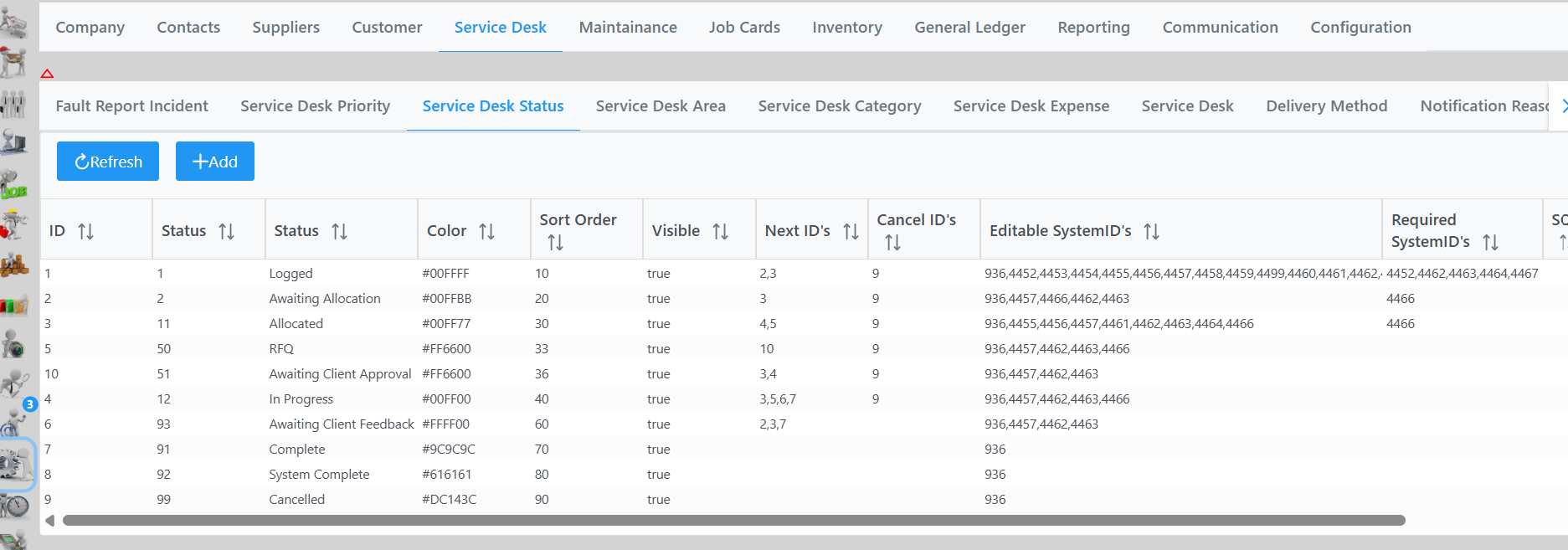1568x550 pixels.
Task: Click the RFQ status cell
Action: (x=281, y=349)
